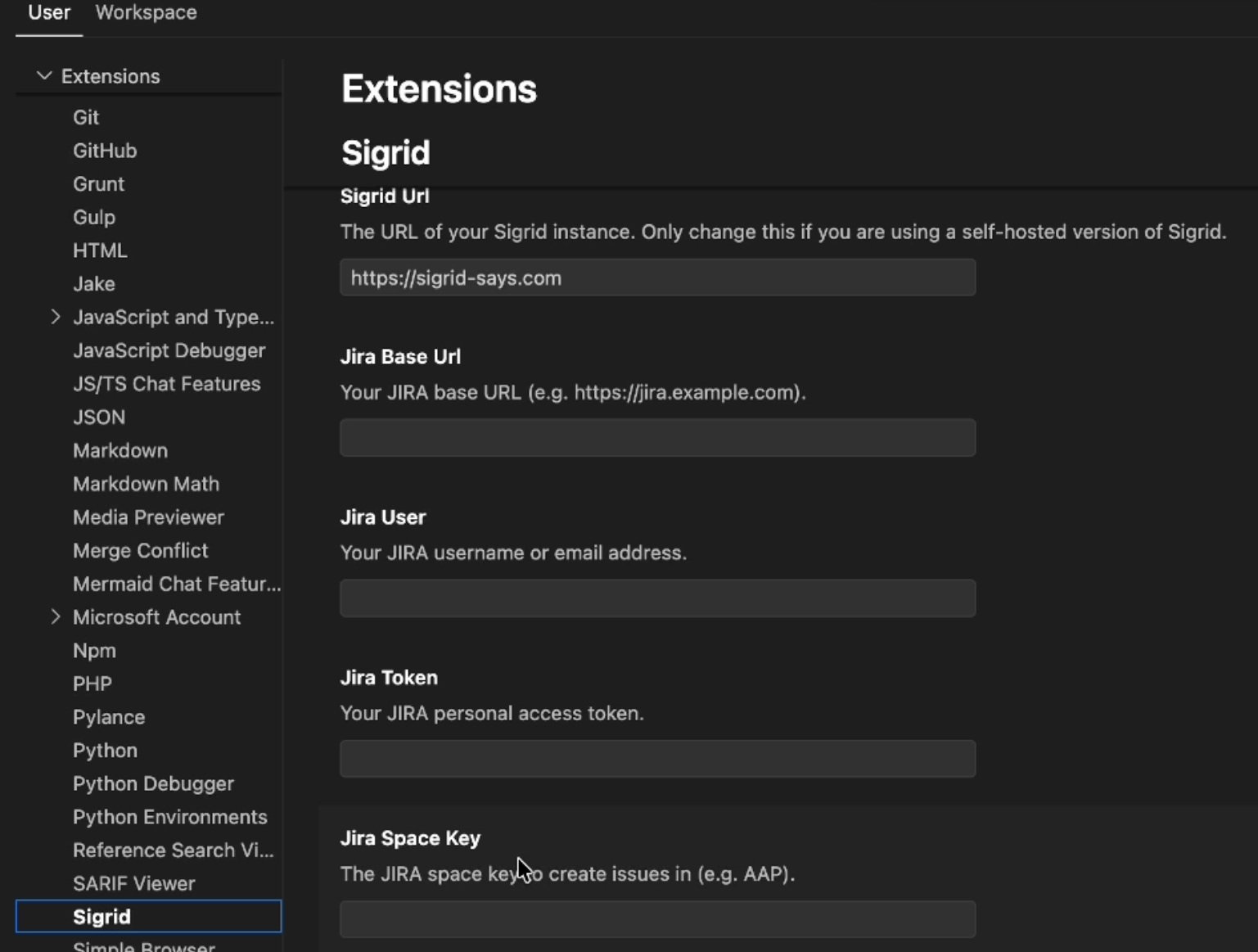Open the Npm settings section

click(94, 651)
